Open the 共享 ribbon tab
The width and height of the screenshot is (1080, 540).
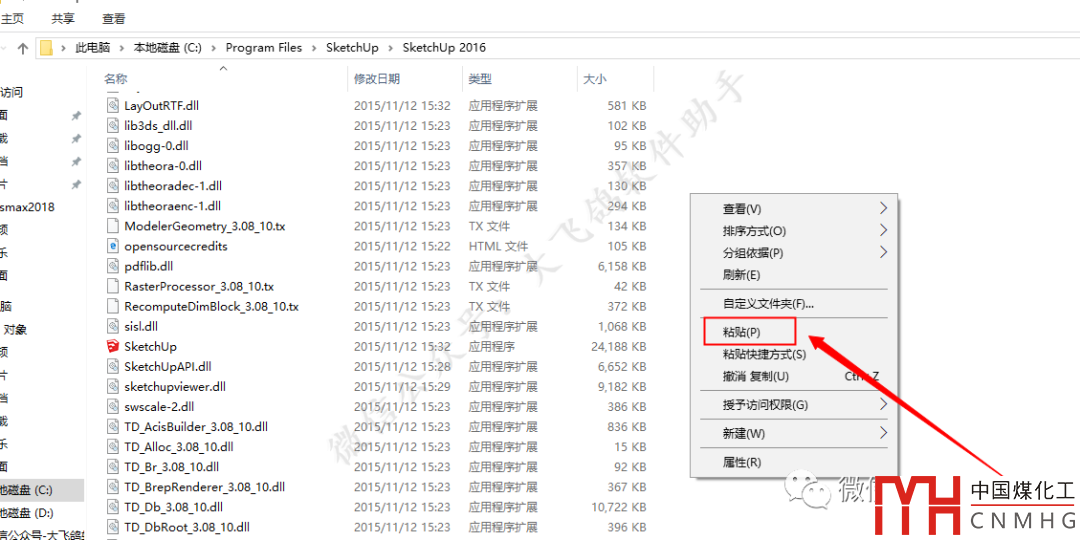click(x=63, y=18)
